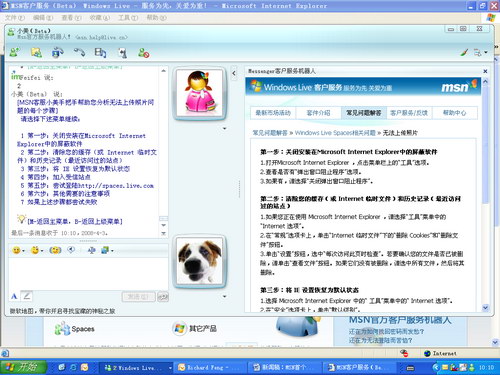Viewport: 500px width, 375px height.
Task: Close the Messenger客户服务机器人 panel
Action: 485,71
